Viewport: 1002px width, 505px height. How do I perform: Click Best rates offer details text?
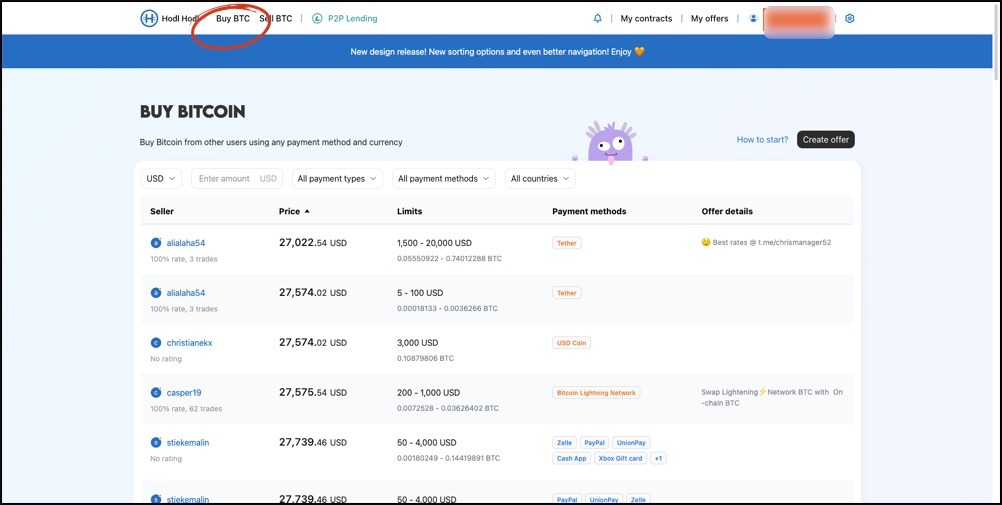click(x=766, y=243)
